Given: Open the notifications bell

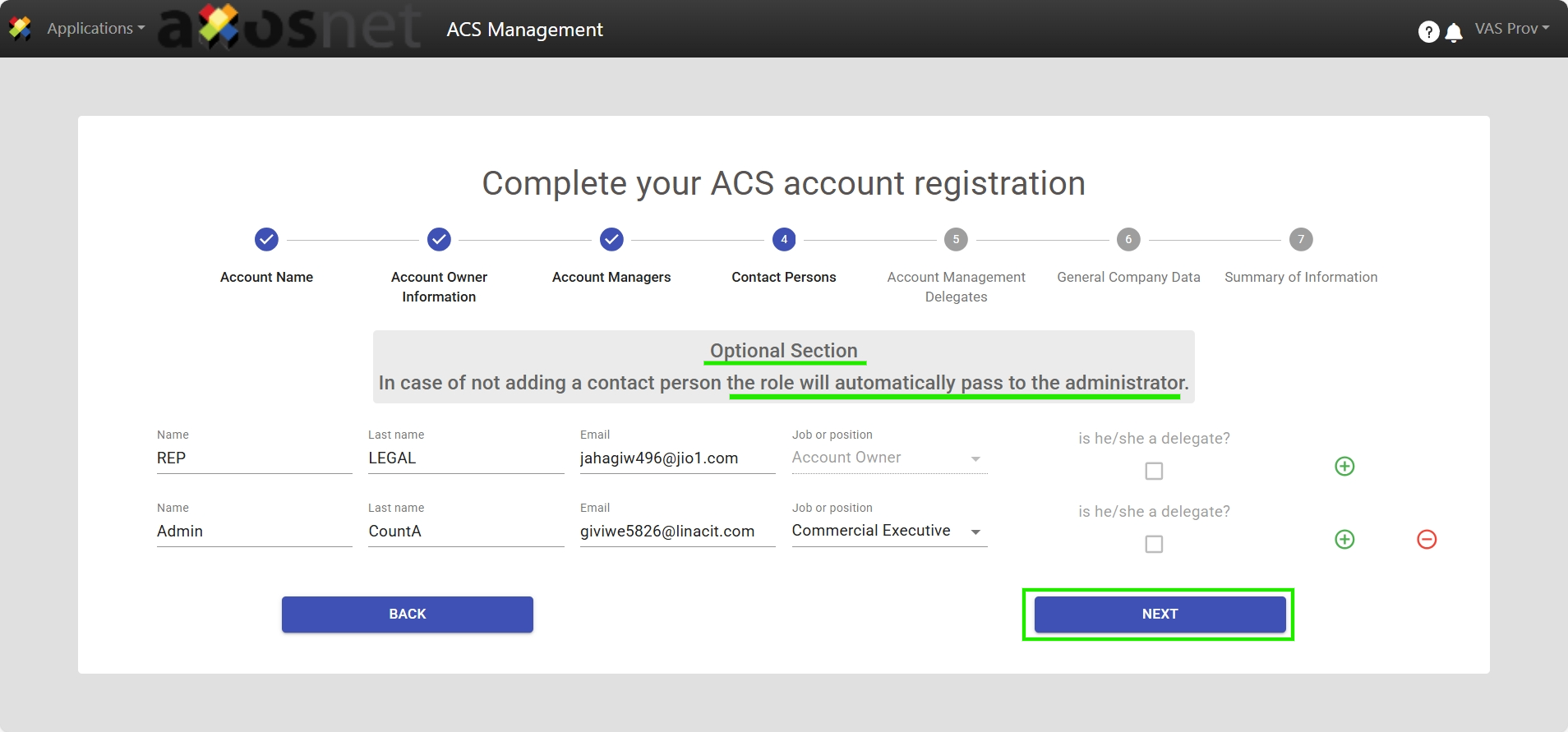Looking at the screenshot, I should click(x=1454, y=32).
